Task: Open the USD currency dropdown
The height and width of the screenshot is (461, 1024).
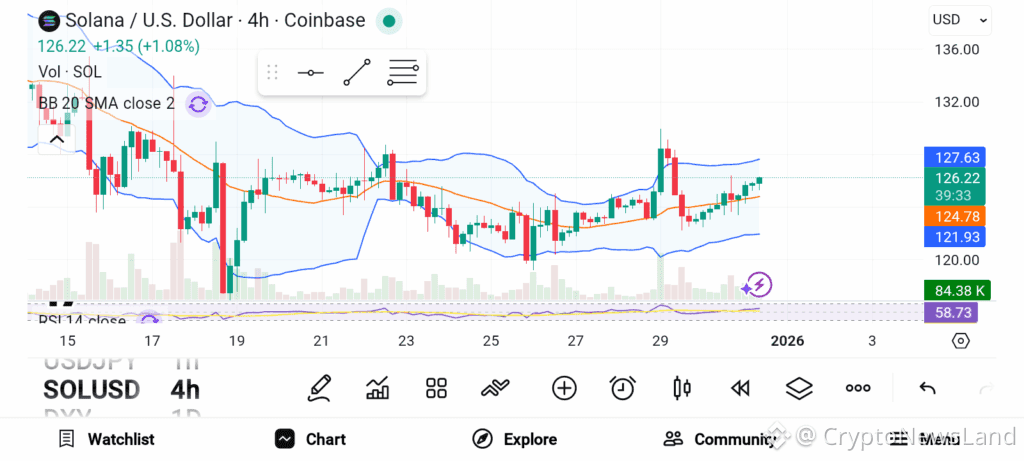Action: click(960, 19)
